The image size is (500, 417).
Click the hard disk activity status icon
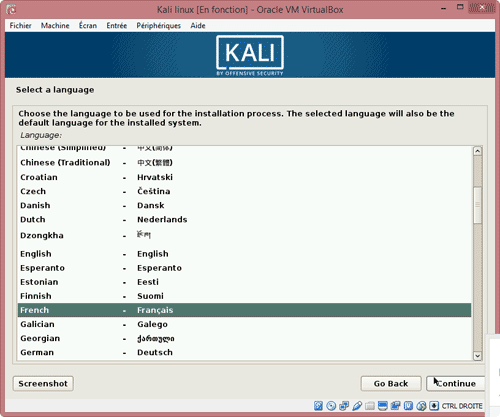pyautogui.click(x=318, y=406)
